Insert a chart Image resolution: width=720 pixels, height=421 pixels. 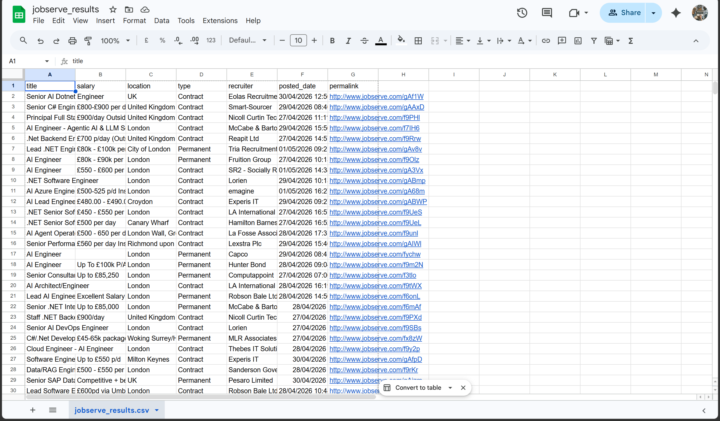coord(578,41)
